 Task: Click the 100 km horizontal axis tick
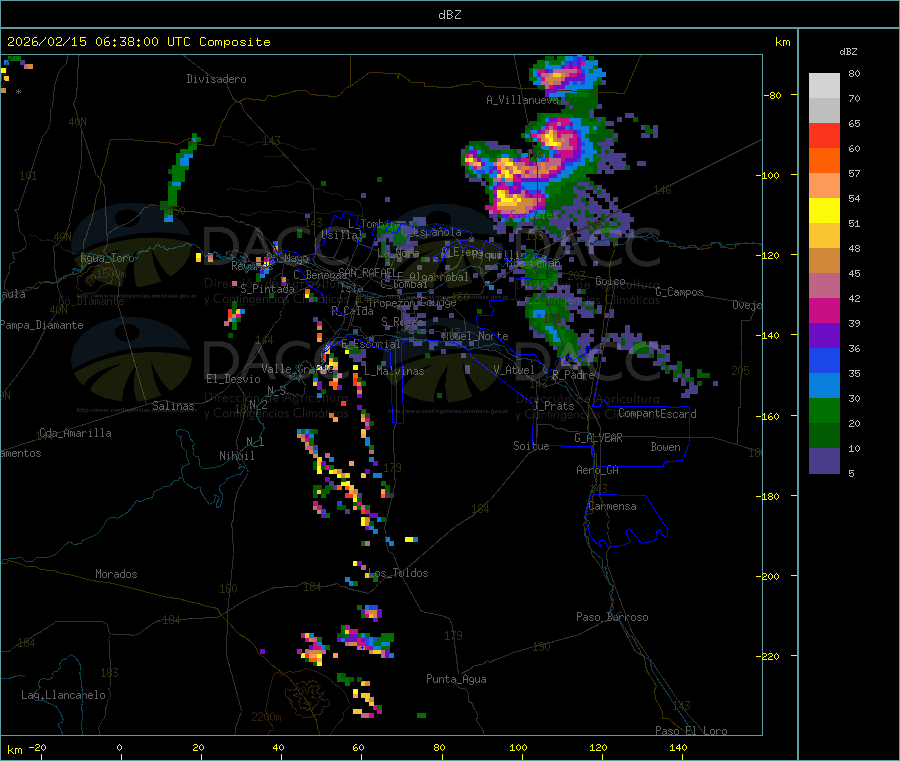pyautogui.click(x=518, y=747)
